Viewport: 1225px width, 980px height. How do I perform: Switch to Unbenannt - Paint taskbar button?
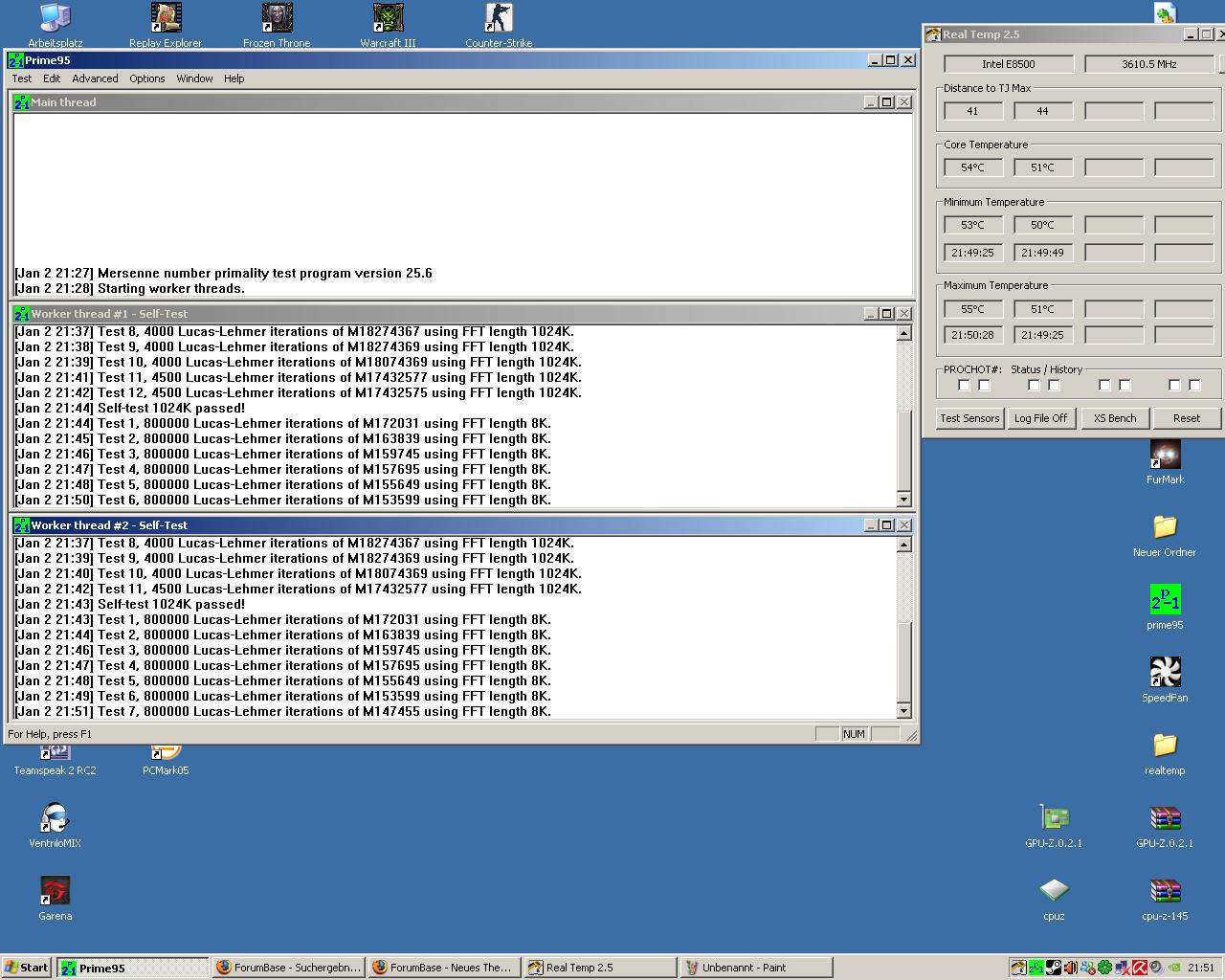click(756, 968)
